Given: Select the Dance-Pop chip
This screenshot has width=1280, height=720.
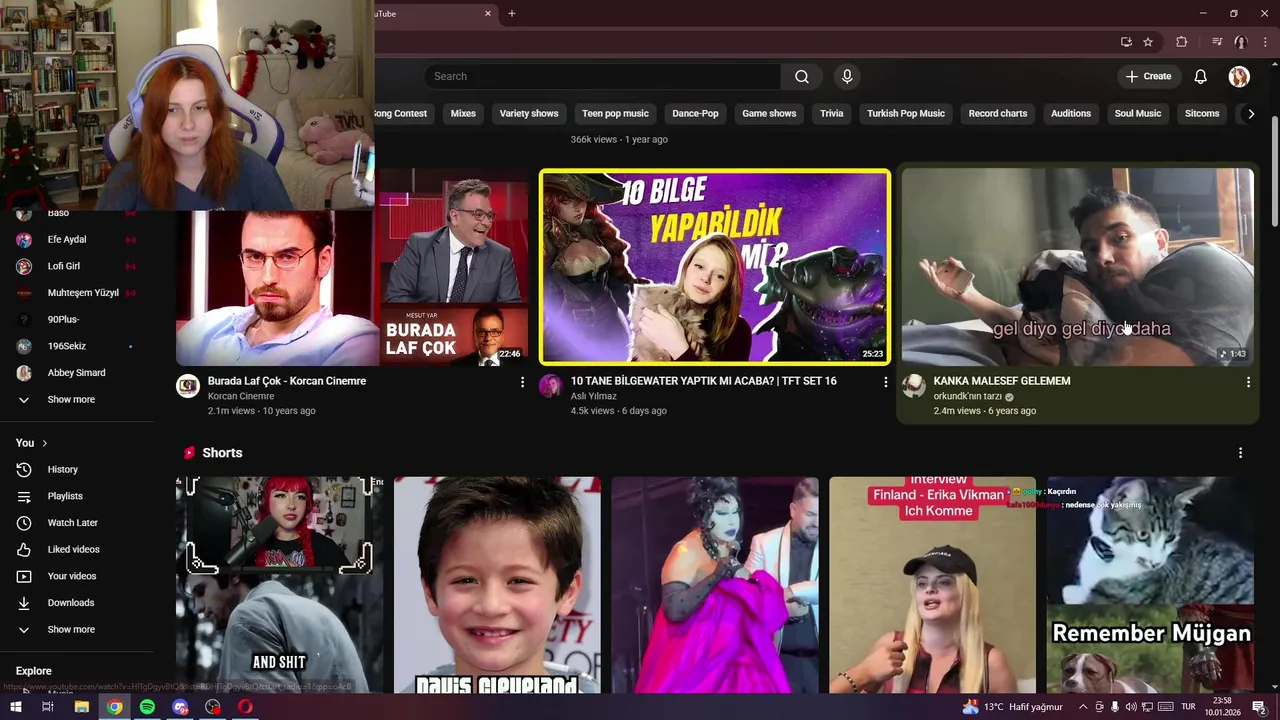Looking at the screenshot, I should pos(695,114).
